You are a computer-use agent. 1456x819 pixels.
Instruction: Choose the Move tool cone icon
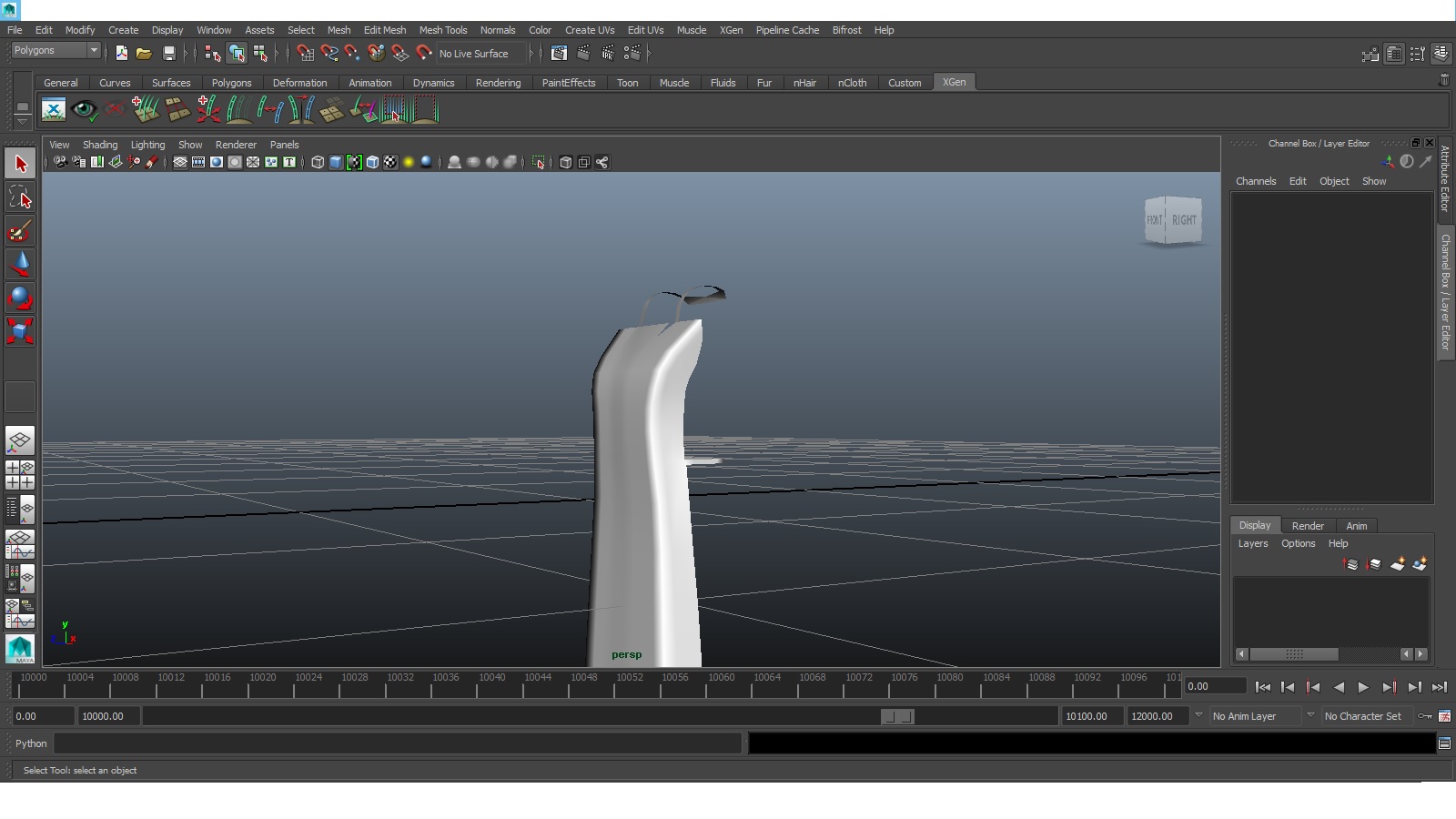[20, 265]
